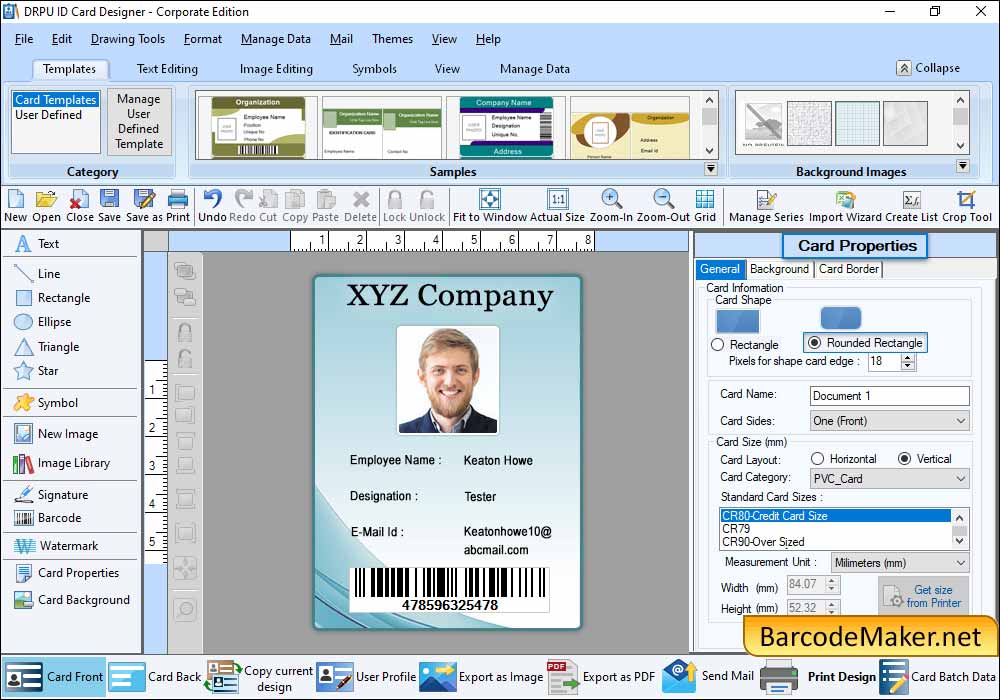The image size is (1000, 700).
Task: Click Send Mail button
Action: 708,676
